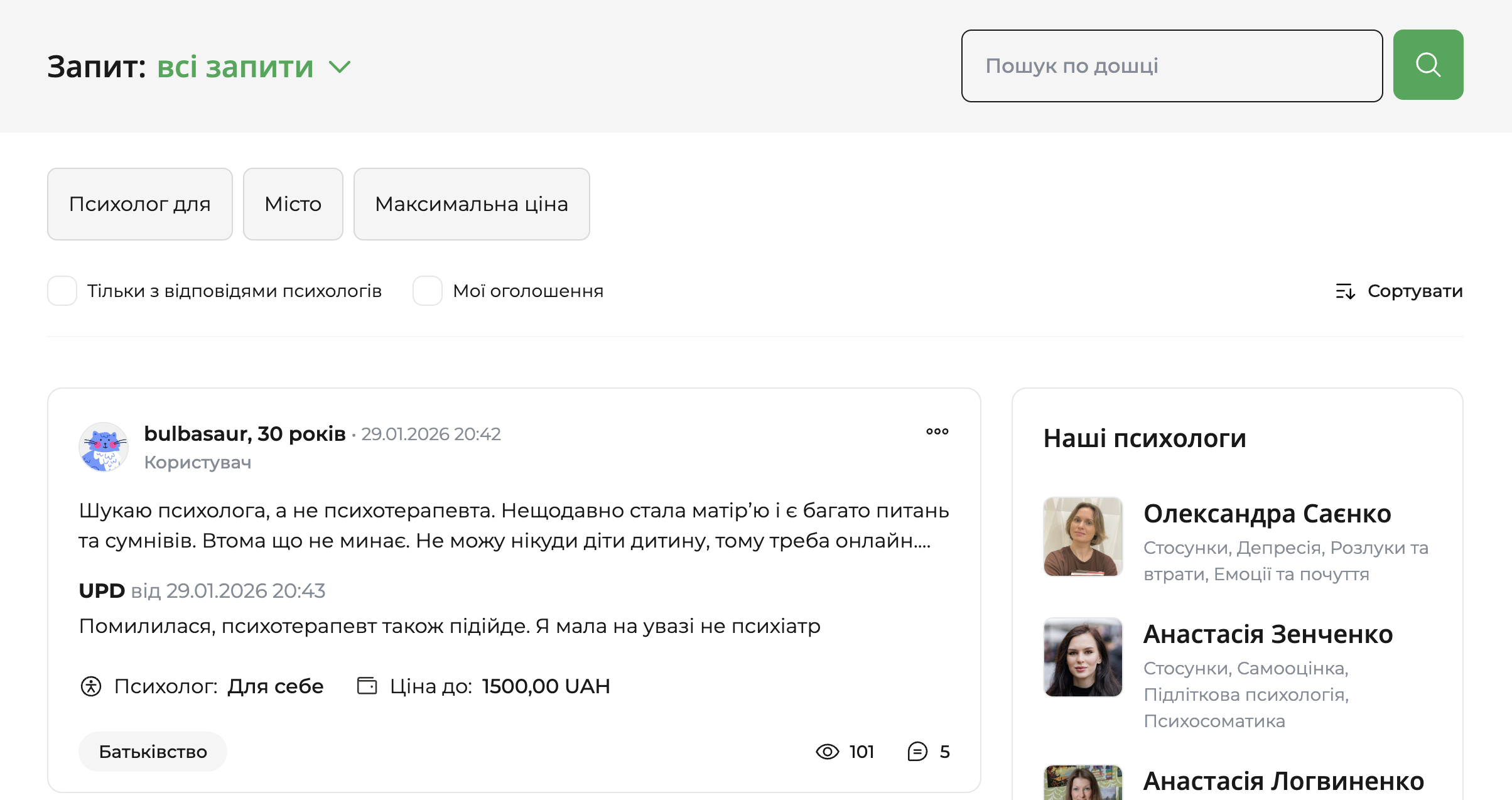The width and height of the screenshot is (1512, 800).
Task: Click bulbasaur's blue cat avatar
Action: click(x=104, y=447)
